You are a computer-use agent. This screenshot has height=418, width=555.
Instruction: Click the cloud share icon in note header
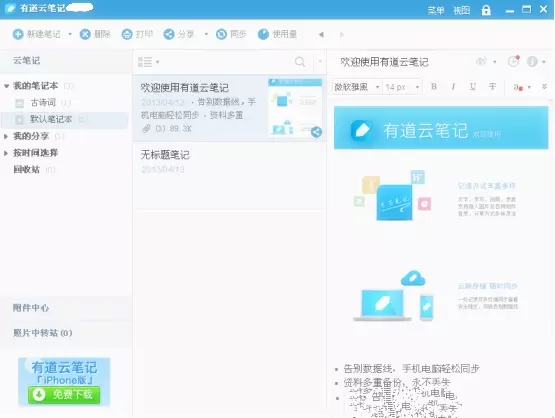pos(481,62)
